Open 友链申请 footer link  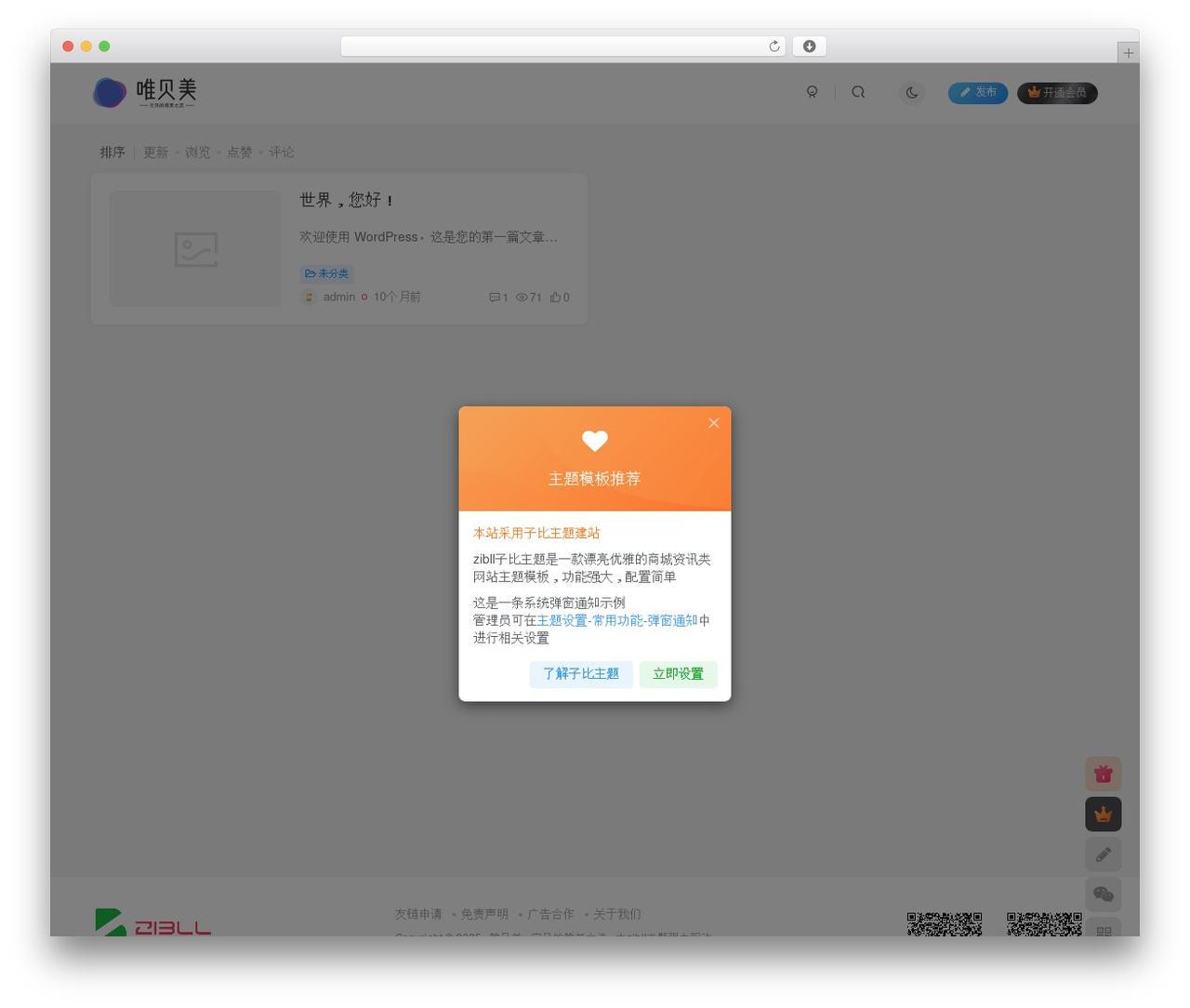(x=418, y=914)
